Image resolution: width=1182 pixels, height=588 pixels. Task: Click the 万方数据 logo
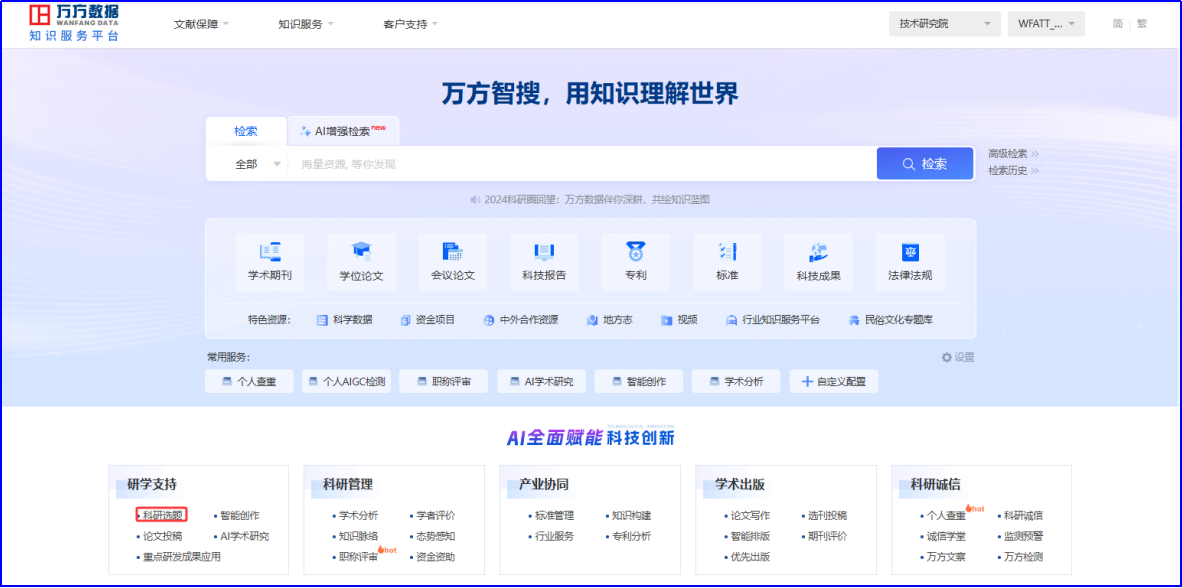[75, 23]
